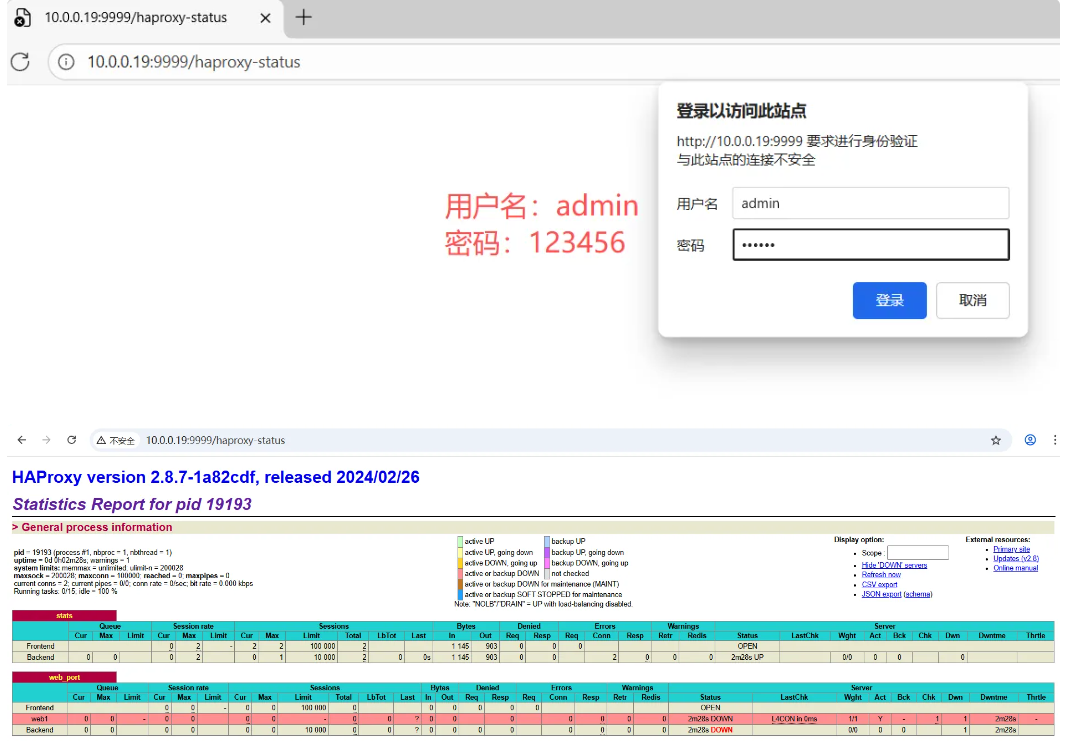Open a new tab with the plus icon
1068x741 pixels.
click(x=303, y=17)
